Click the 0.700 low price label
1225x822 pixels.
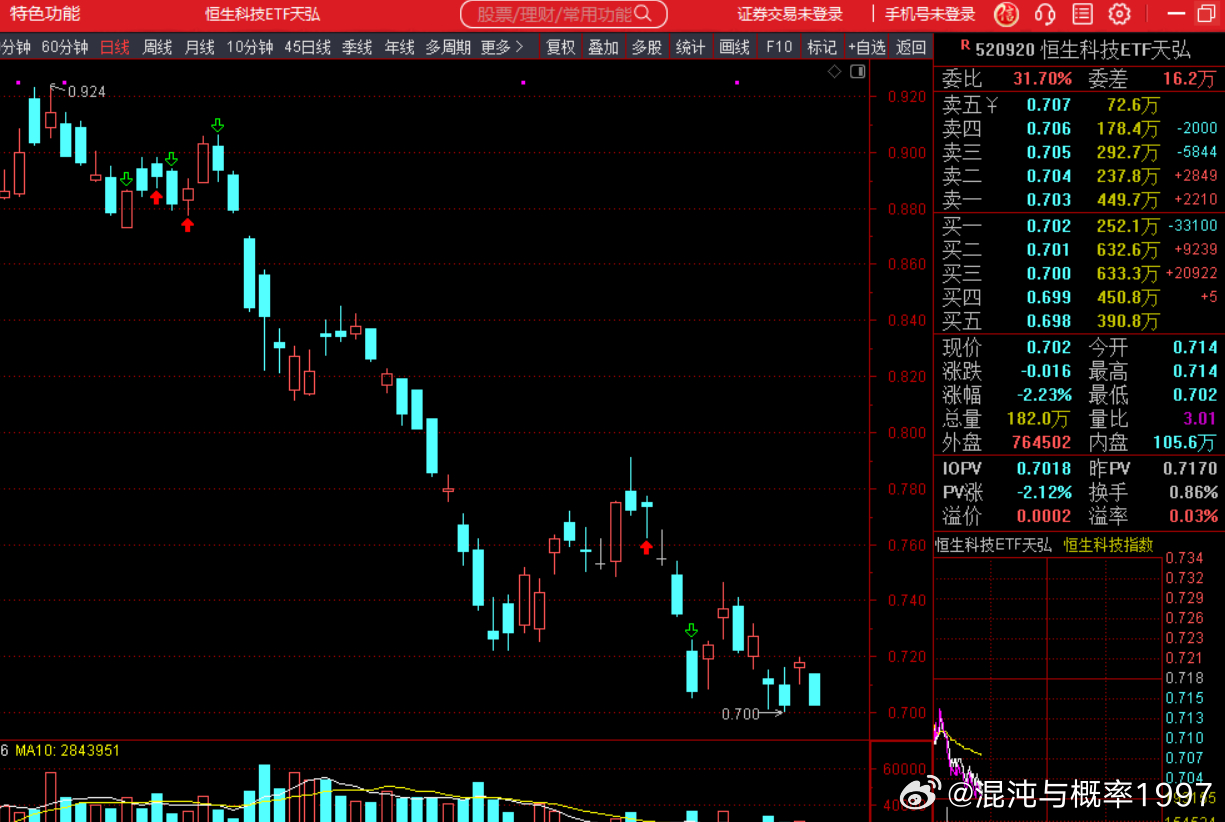(x=740, y=714)
